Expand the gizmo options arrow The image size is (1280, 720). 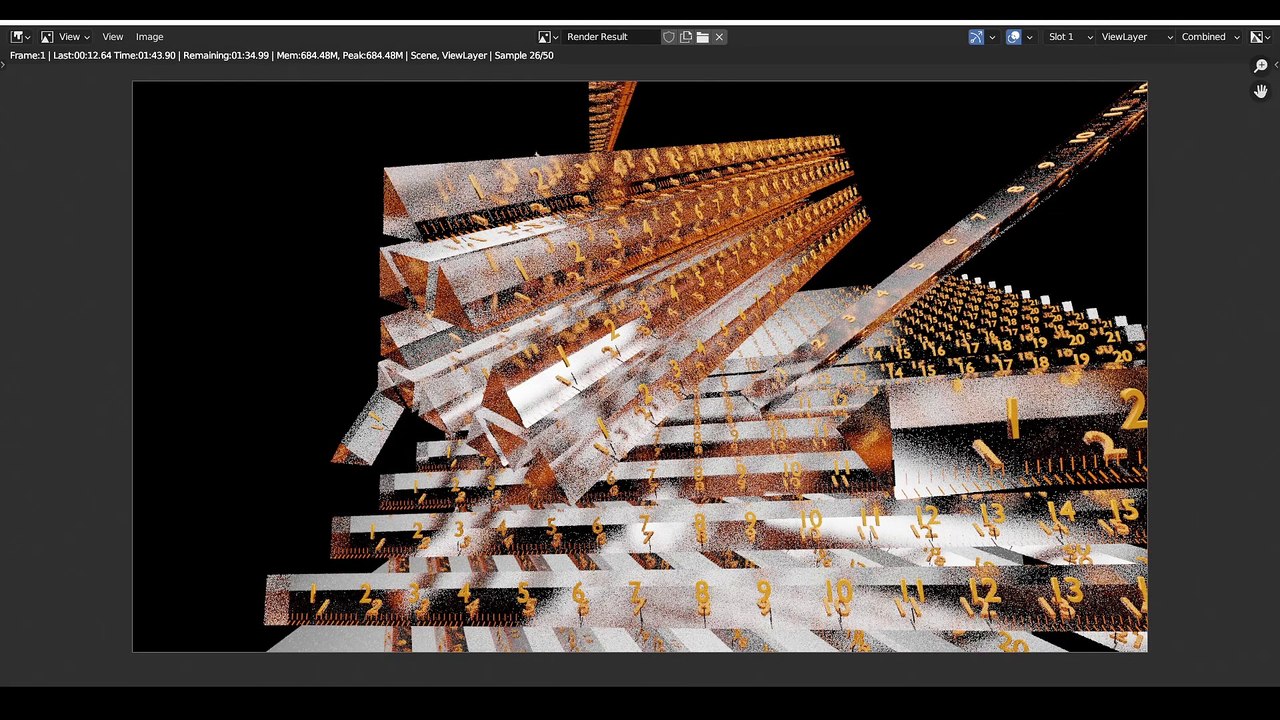point(992,37)
